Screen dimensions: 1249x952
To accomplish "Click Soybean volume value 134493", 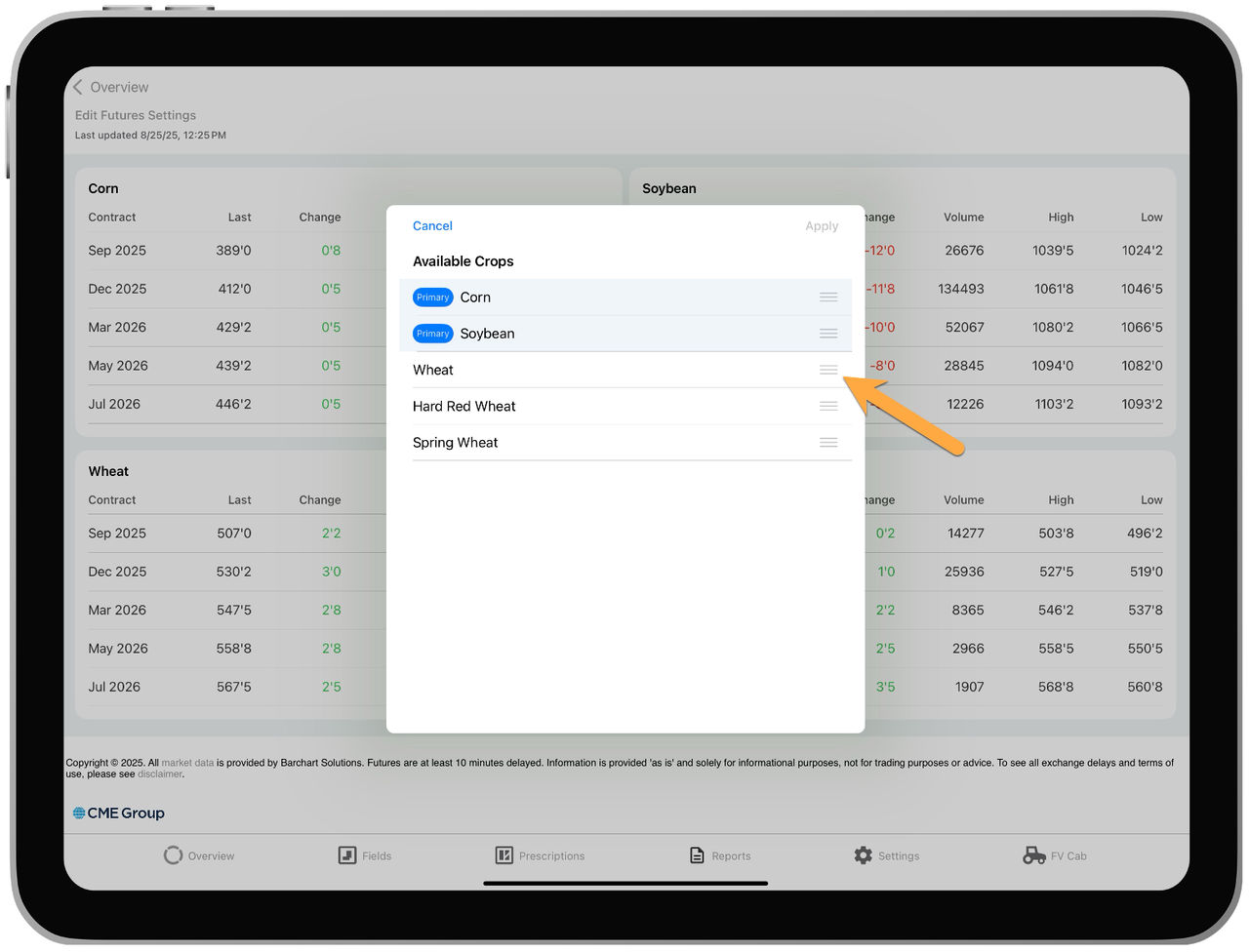I will [x=961, y=289].
